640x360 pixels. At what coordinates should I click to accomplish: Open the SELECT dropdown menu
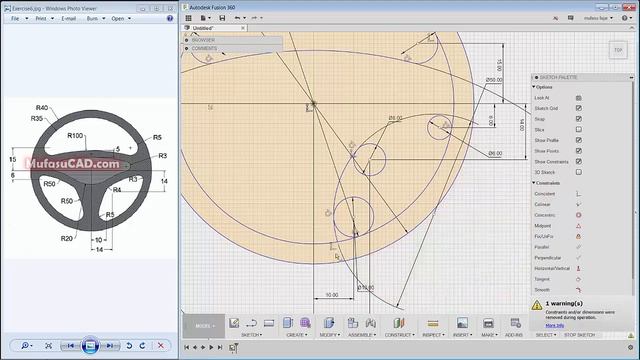546,335
